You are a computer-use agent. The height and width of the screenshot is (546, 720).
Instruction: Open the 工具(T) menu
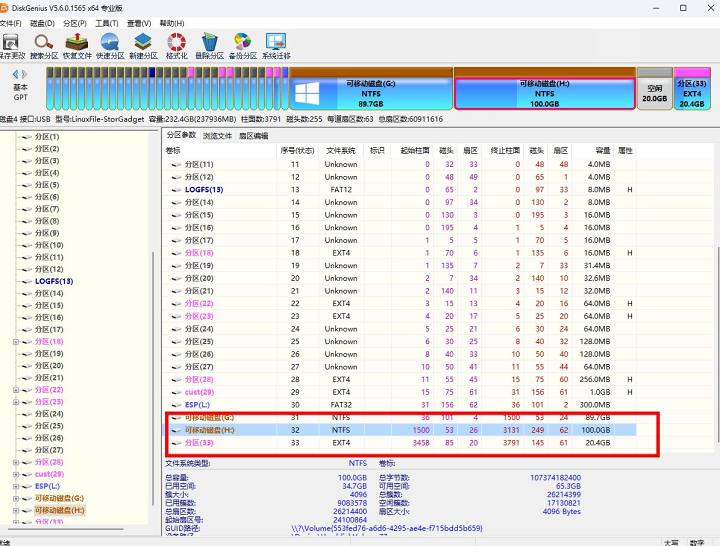pyautogui.click(x=107, y=23)
